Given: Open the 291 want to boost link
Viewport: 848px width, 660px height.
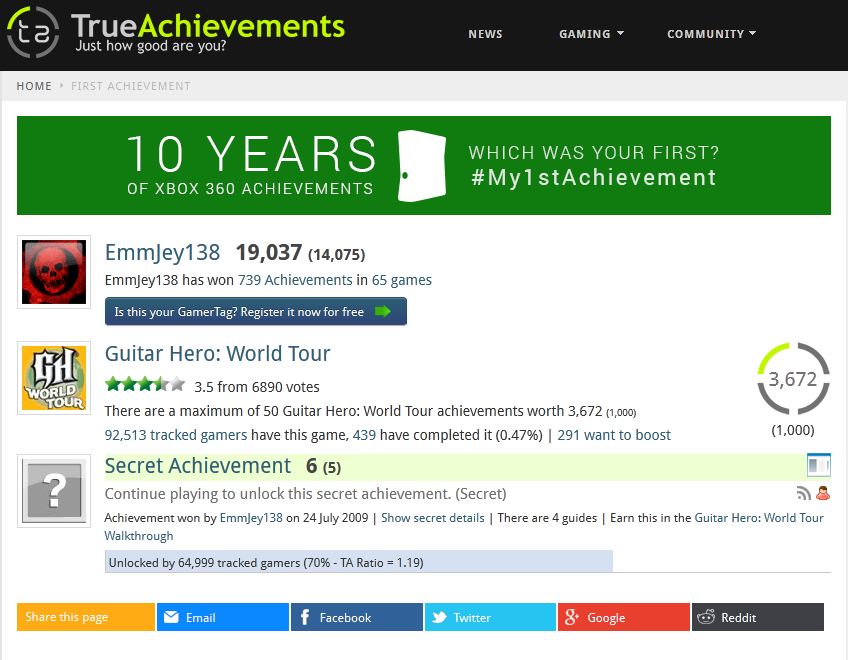Looking at the screenshot, I should point(614,435).
